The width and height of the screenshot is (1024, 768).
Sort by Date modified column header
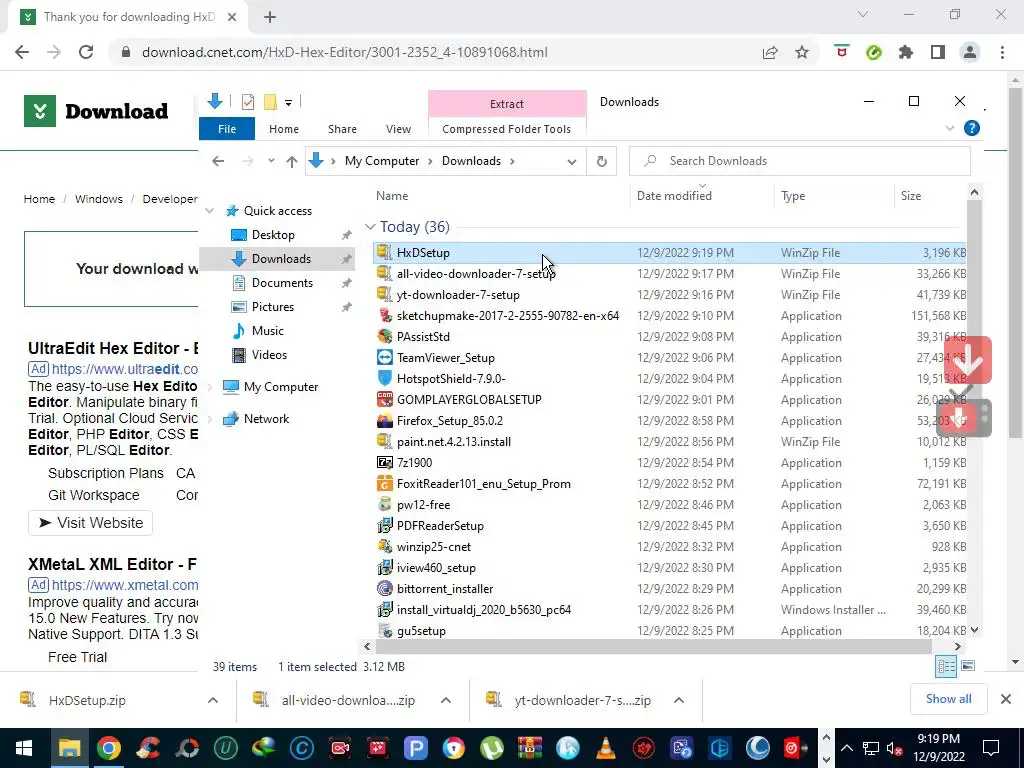pos(674,196)
